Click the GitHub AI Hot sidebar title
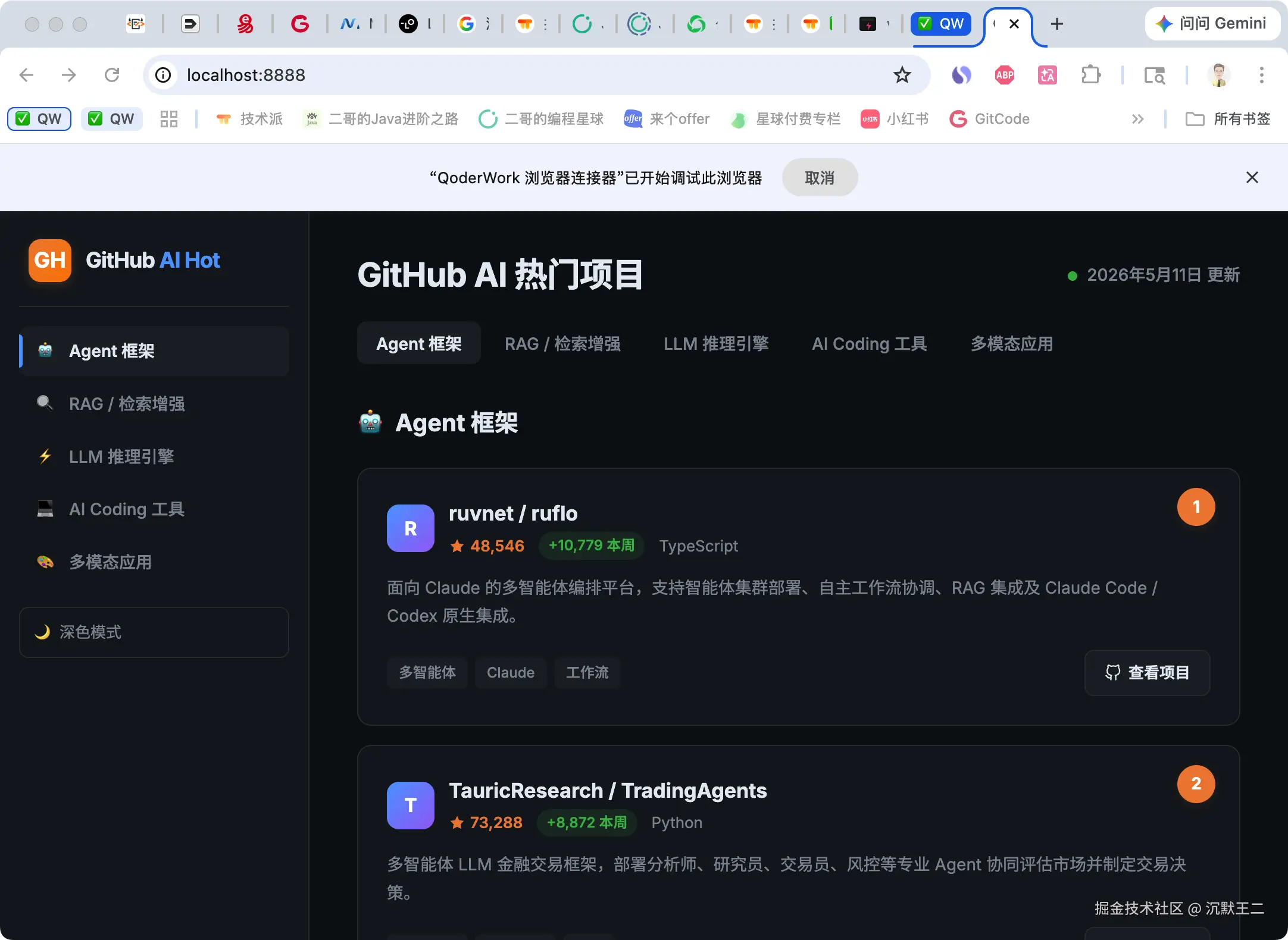Screen dimensions: 1288x940 pyautogui.click(x=153, y=260)
